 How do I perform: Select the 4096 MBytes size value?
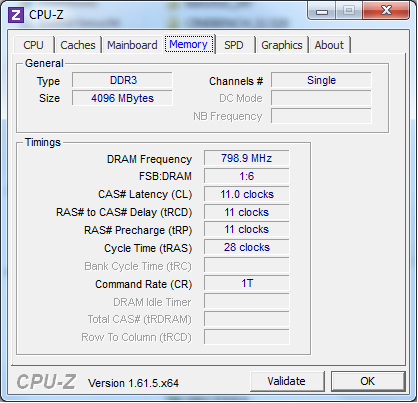(x=122, y=98)
